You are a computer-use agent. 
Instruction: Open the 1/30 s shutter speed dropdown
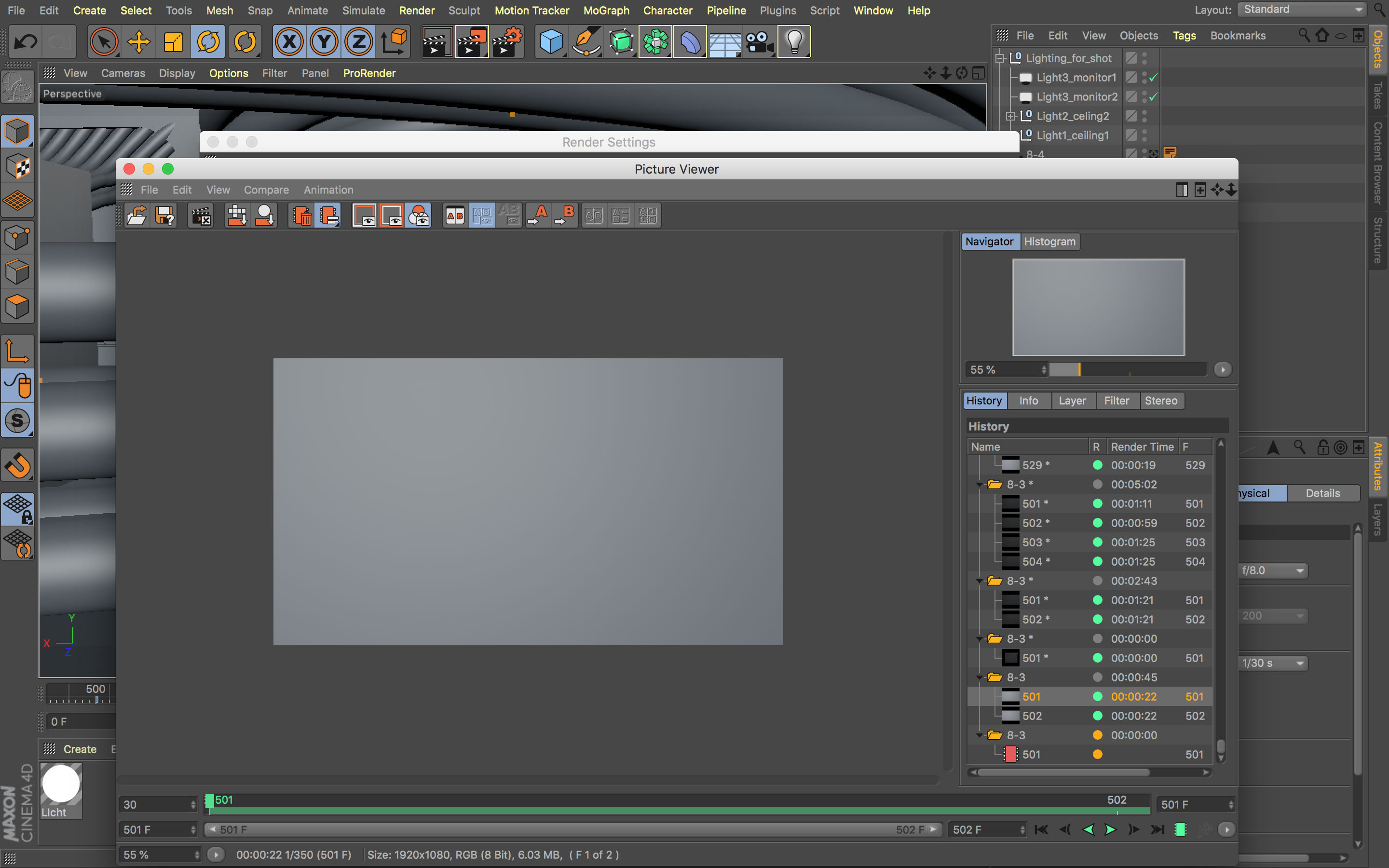click(1273, 664)
